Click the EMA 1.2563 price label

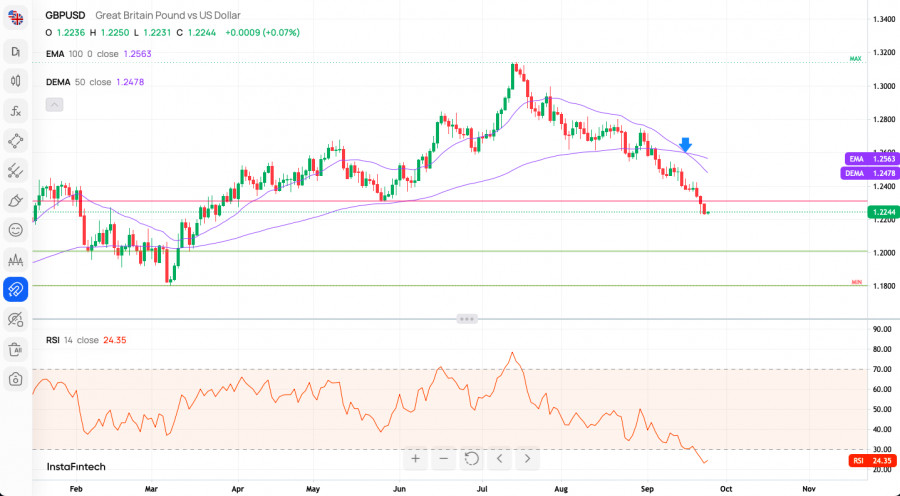coord(871,159)
